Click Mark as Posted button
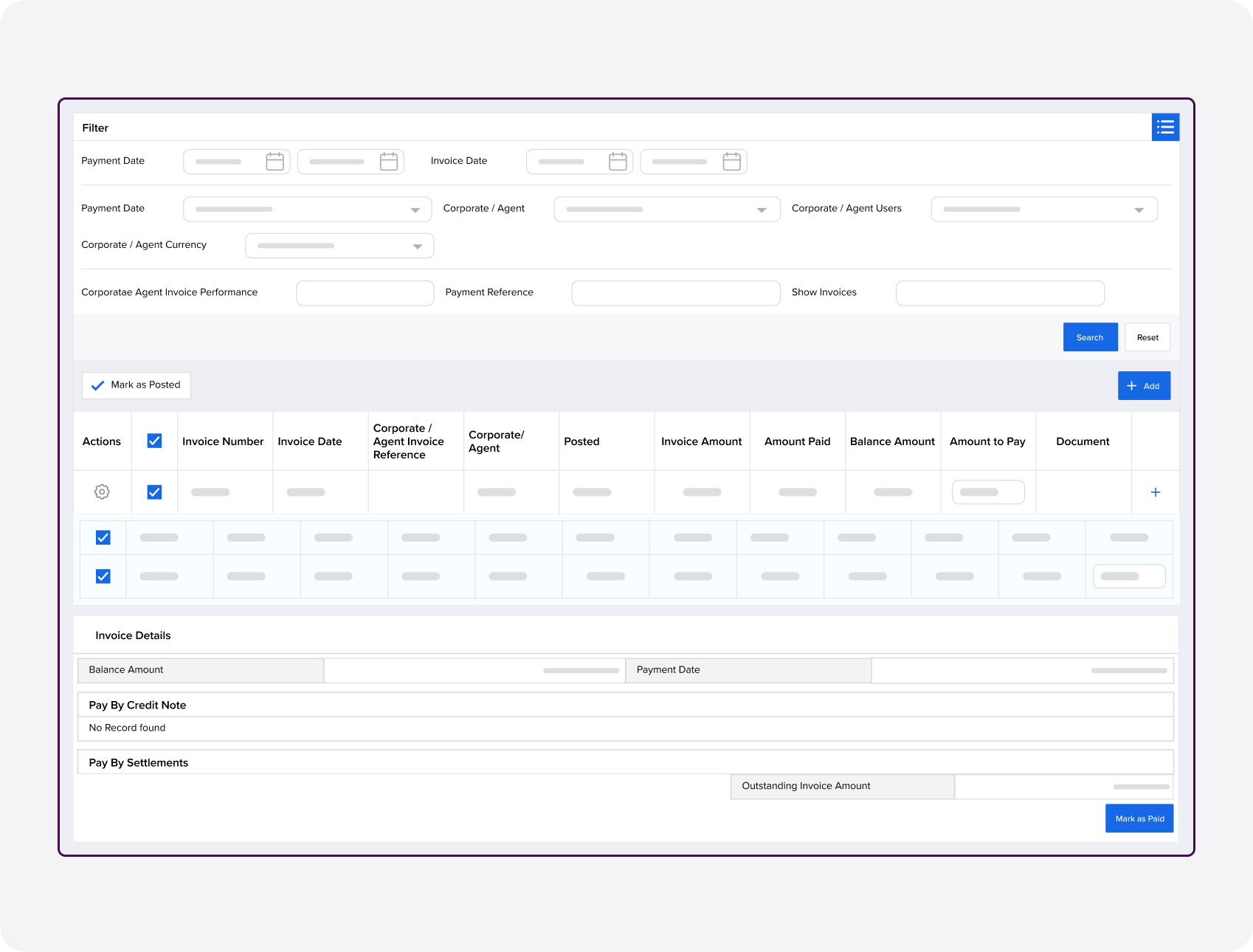This screenshot has height=952, width=1253. pyautogui.click(x=137, y=385)
